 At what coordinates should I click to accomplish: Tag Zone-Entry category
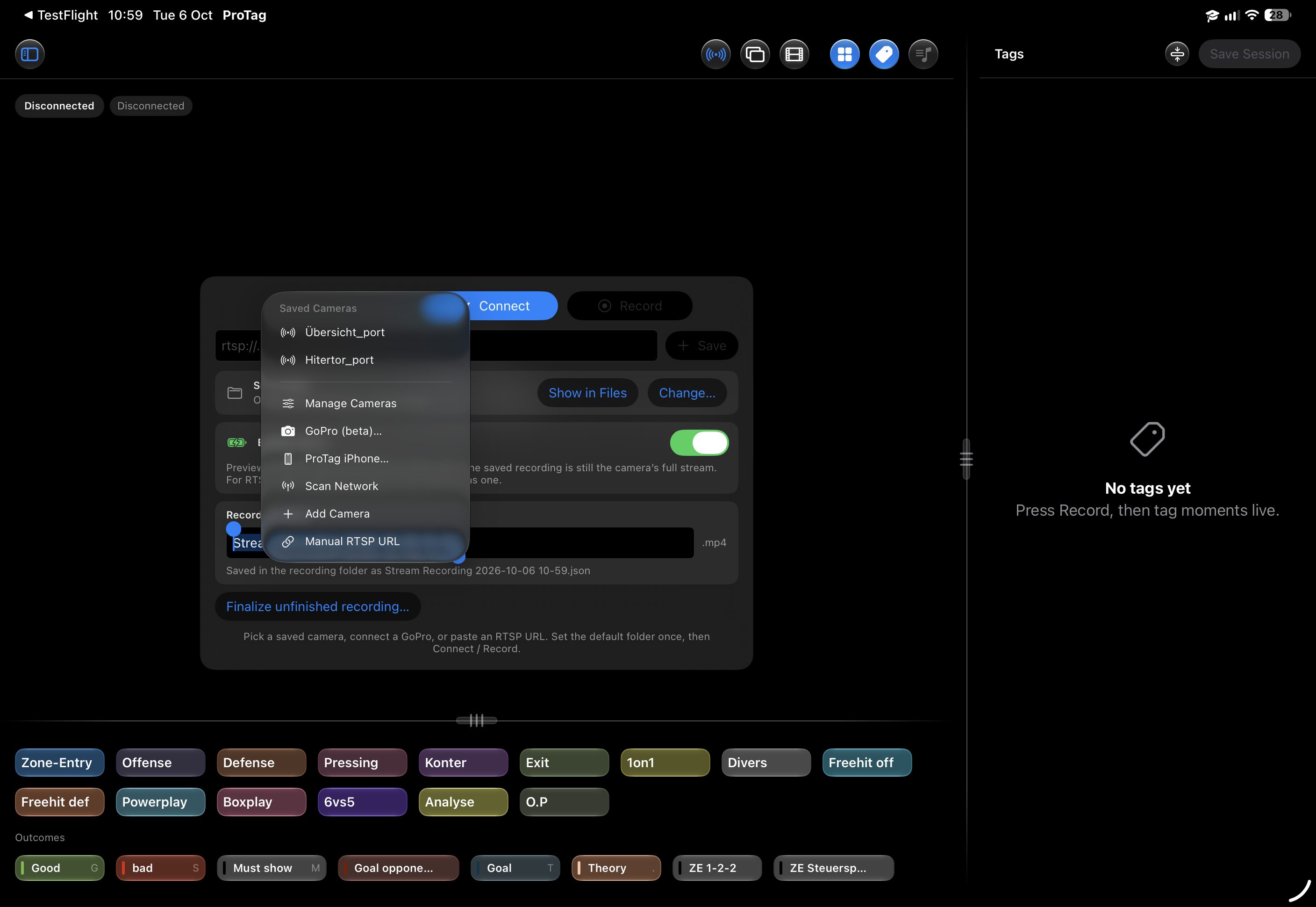click(60, 763)
